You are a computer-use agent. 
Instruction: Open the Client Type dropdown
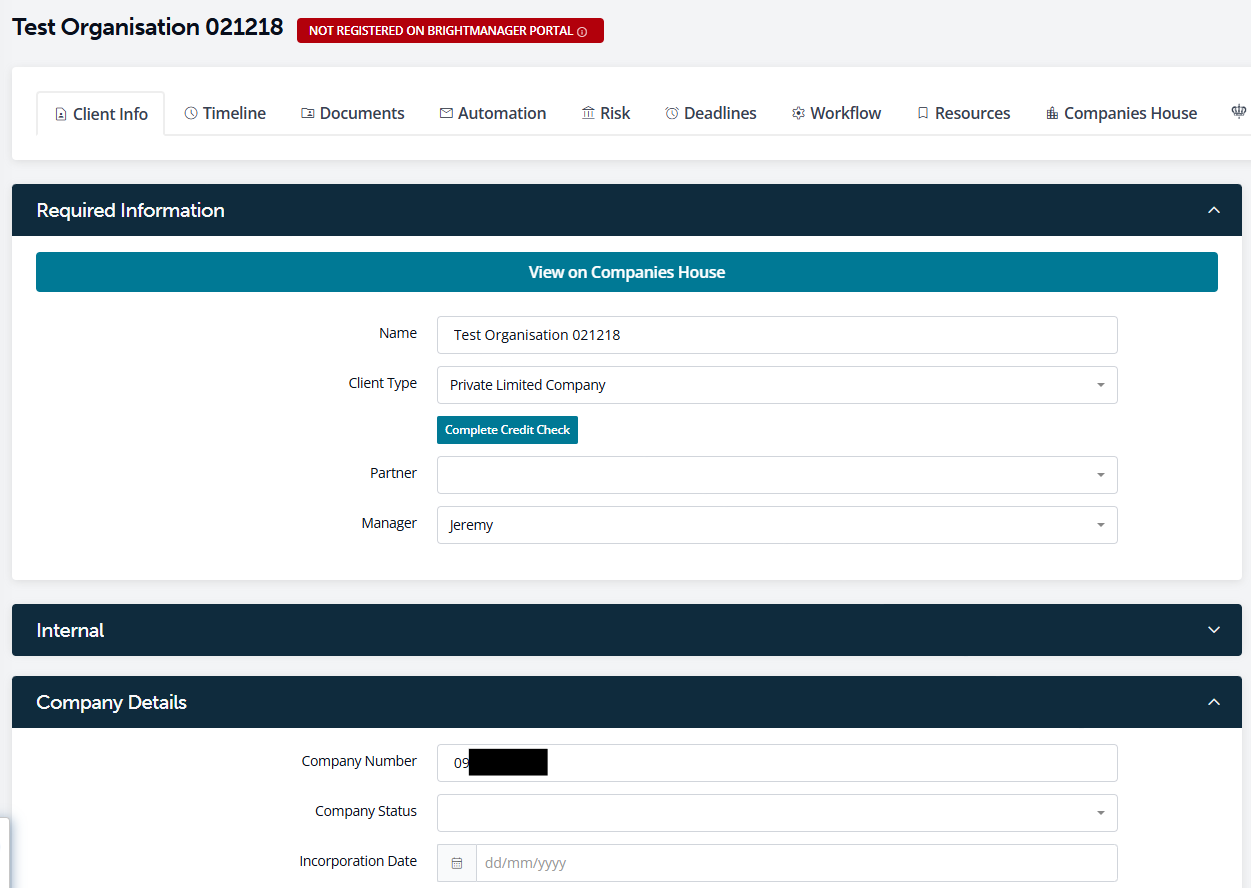tap(776, 385)
